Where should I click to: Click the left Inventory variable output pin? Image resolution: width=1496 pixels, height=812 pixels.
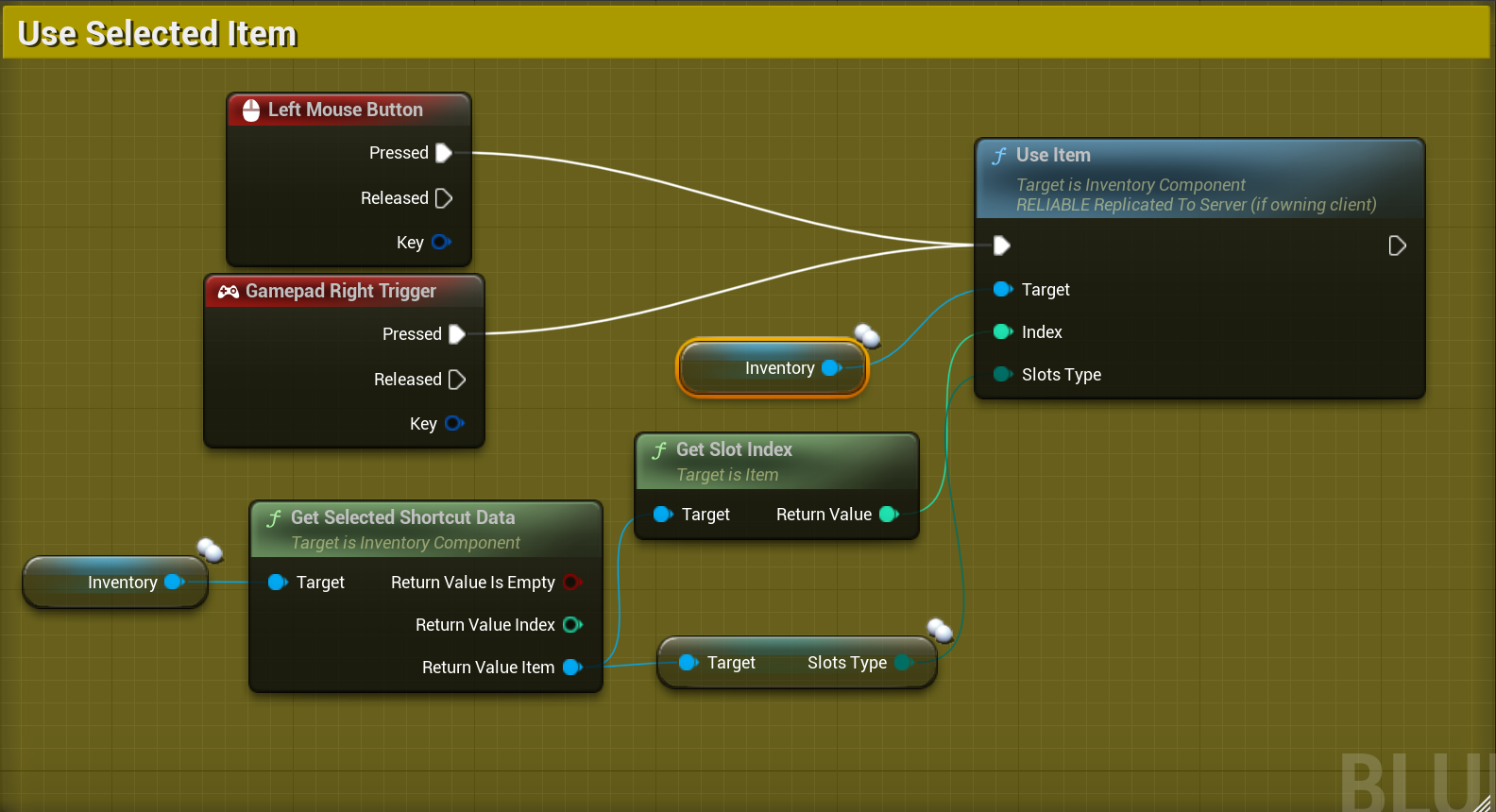(x=174, y=583)
